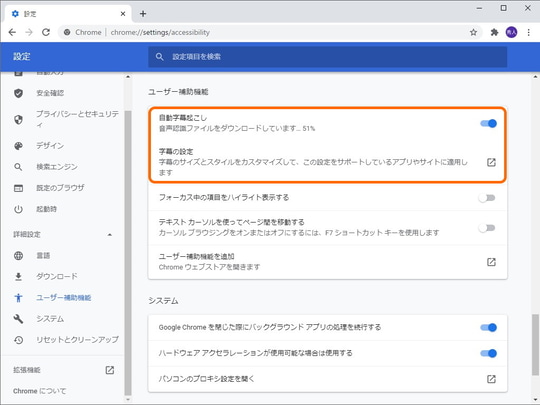Open 安全確認 in the sidebar
The height and width of the screenshot is (405, 540).
[x=50, y=93]
